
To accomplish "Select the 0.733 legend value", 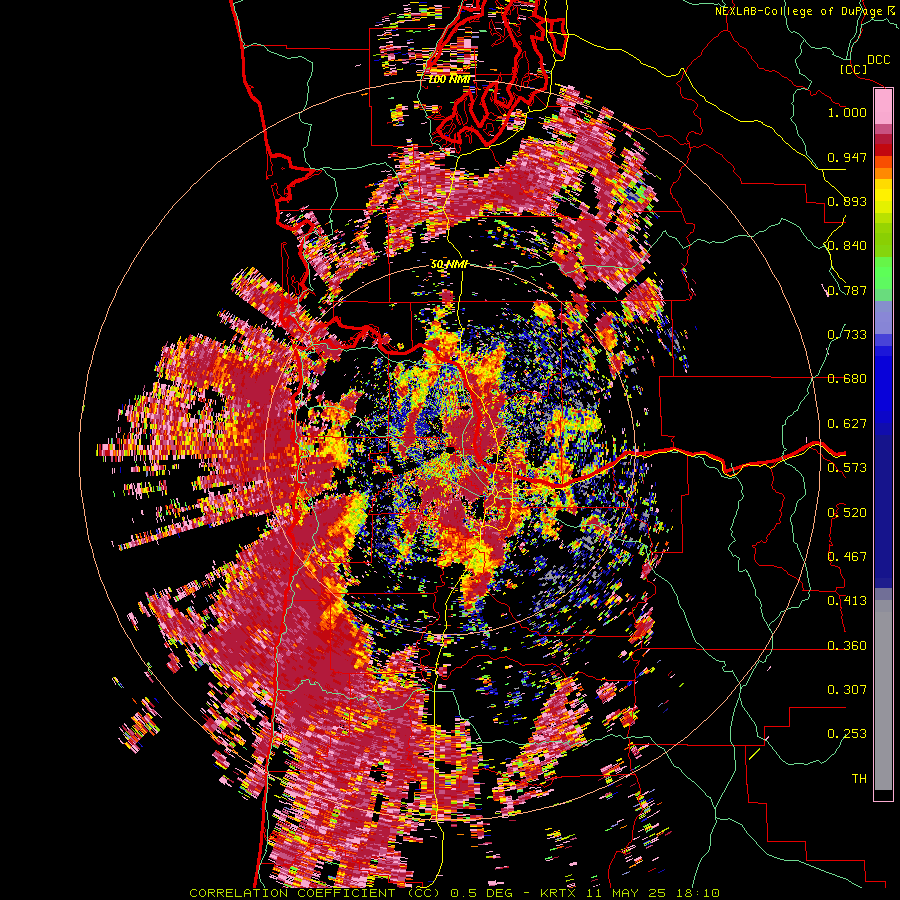I will pyautogui.click(x=847, y=335).
